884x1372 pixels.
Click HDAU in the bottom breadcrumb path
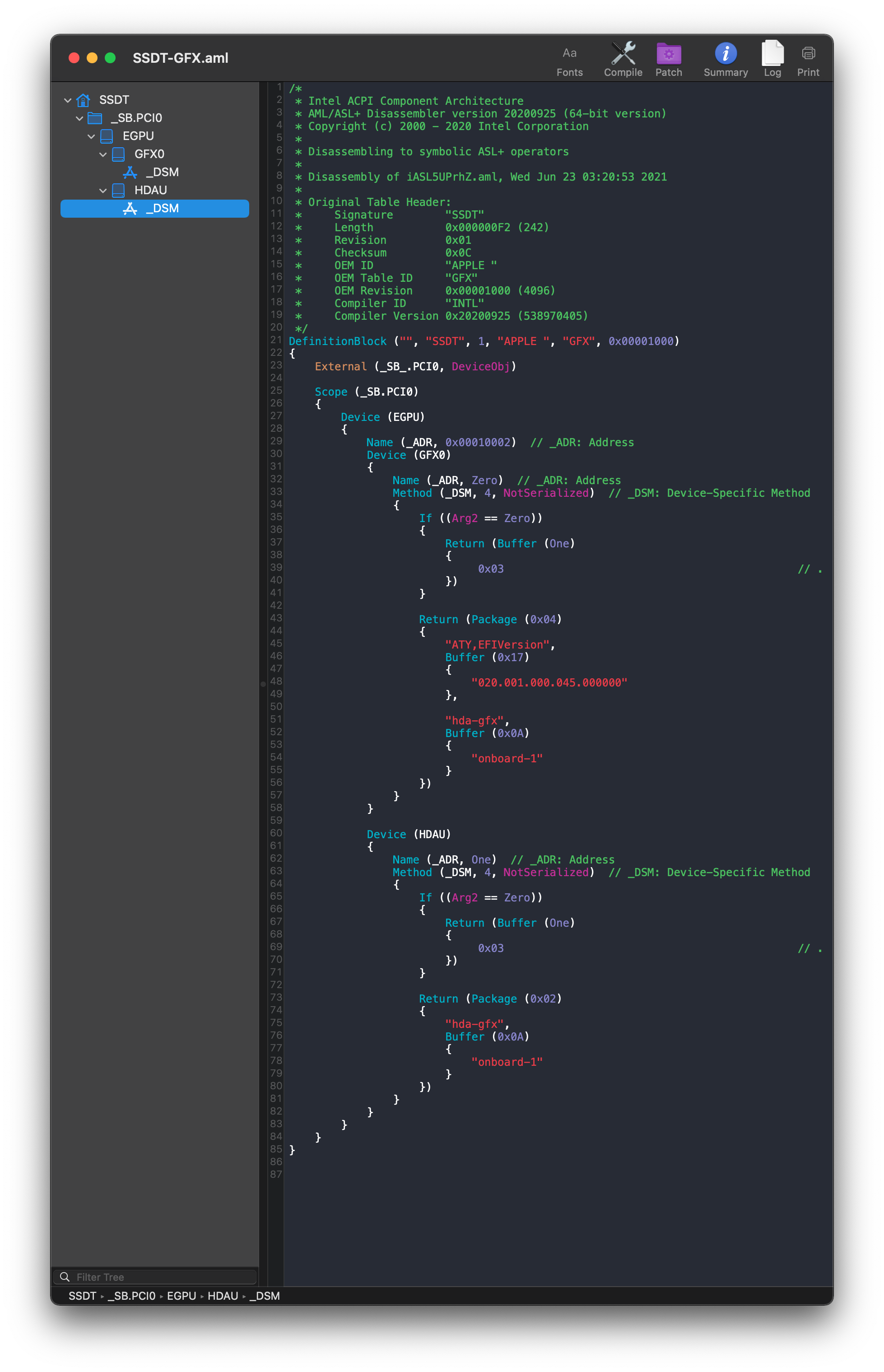[x=223, y=1296]
